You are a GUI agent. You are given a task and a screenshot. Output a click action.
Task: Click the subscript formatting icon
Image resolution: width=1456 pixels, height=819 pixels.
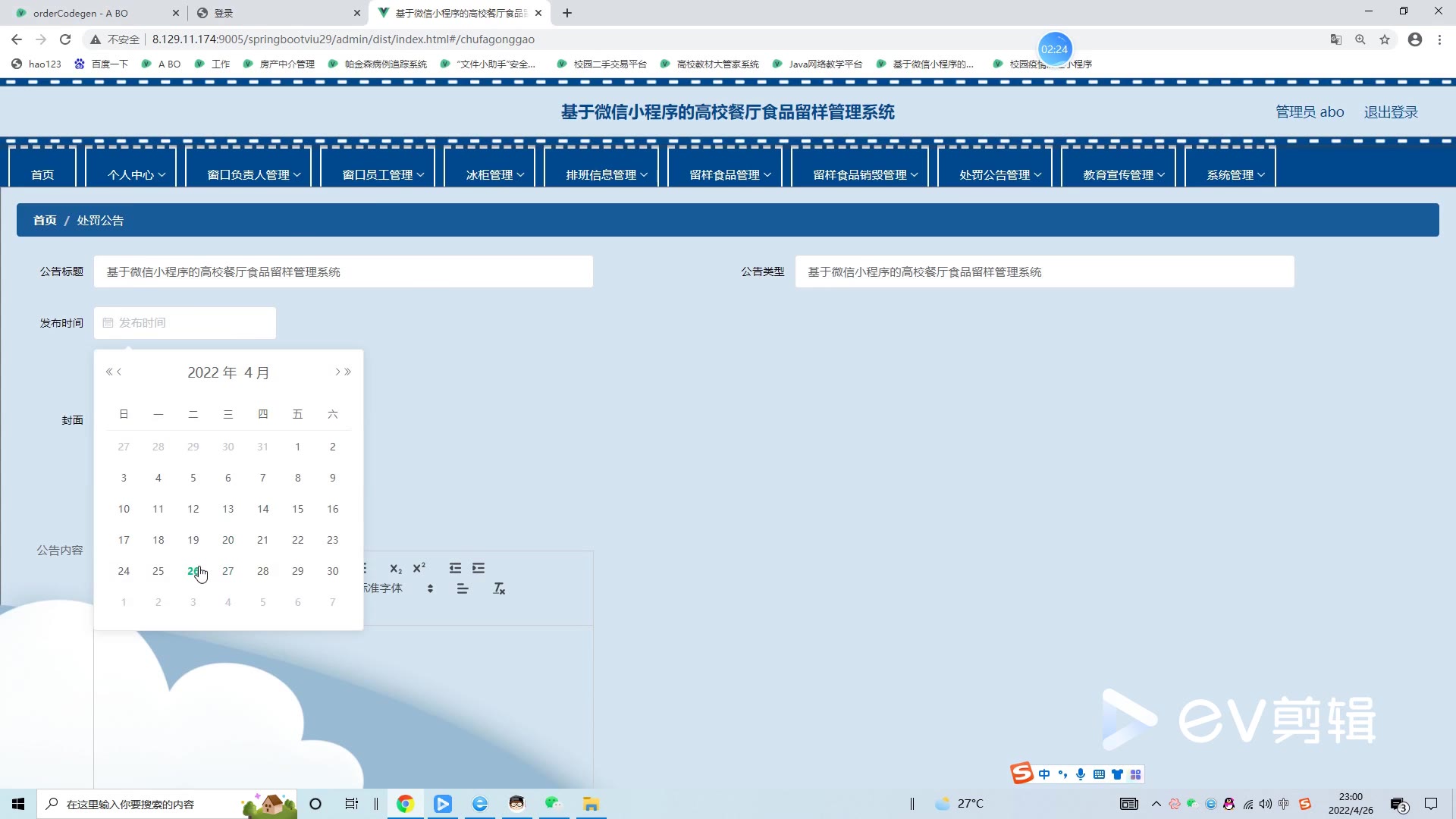click(x=396, y=569)
